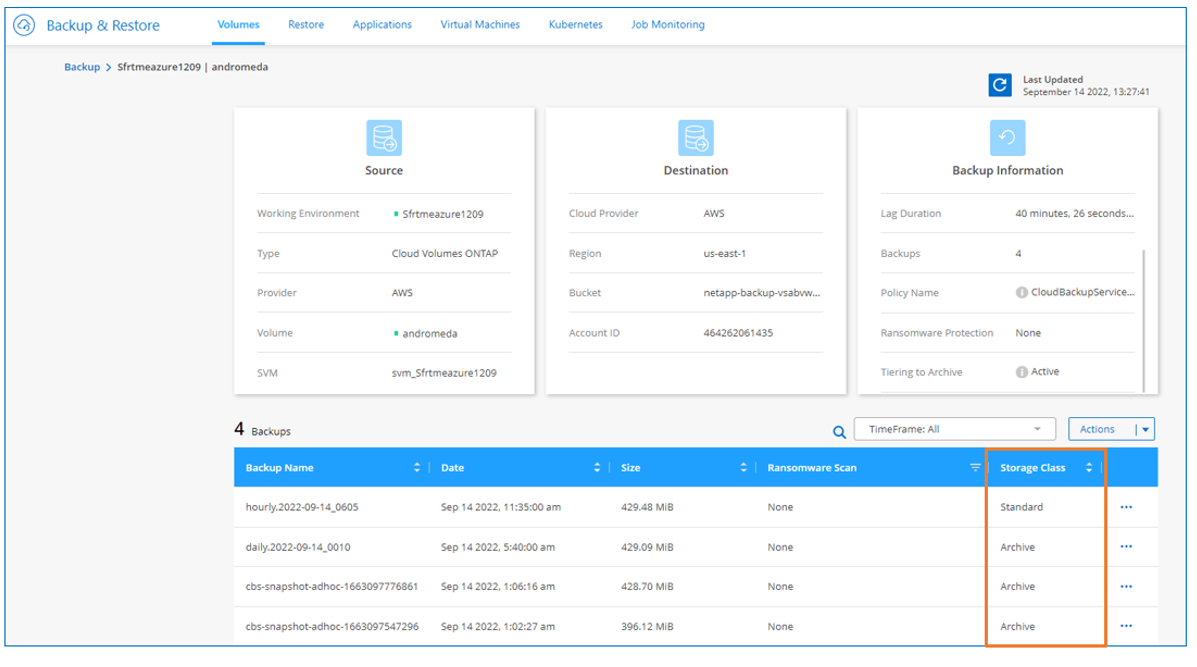Click the Backup & Restore cloud logo
This screenshot has width=1197, height=667.
pos(25,25)
